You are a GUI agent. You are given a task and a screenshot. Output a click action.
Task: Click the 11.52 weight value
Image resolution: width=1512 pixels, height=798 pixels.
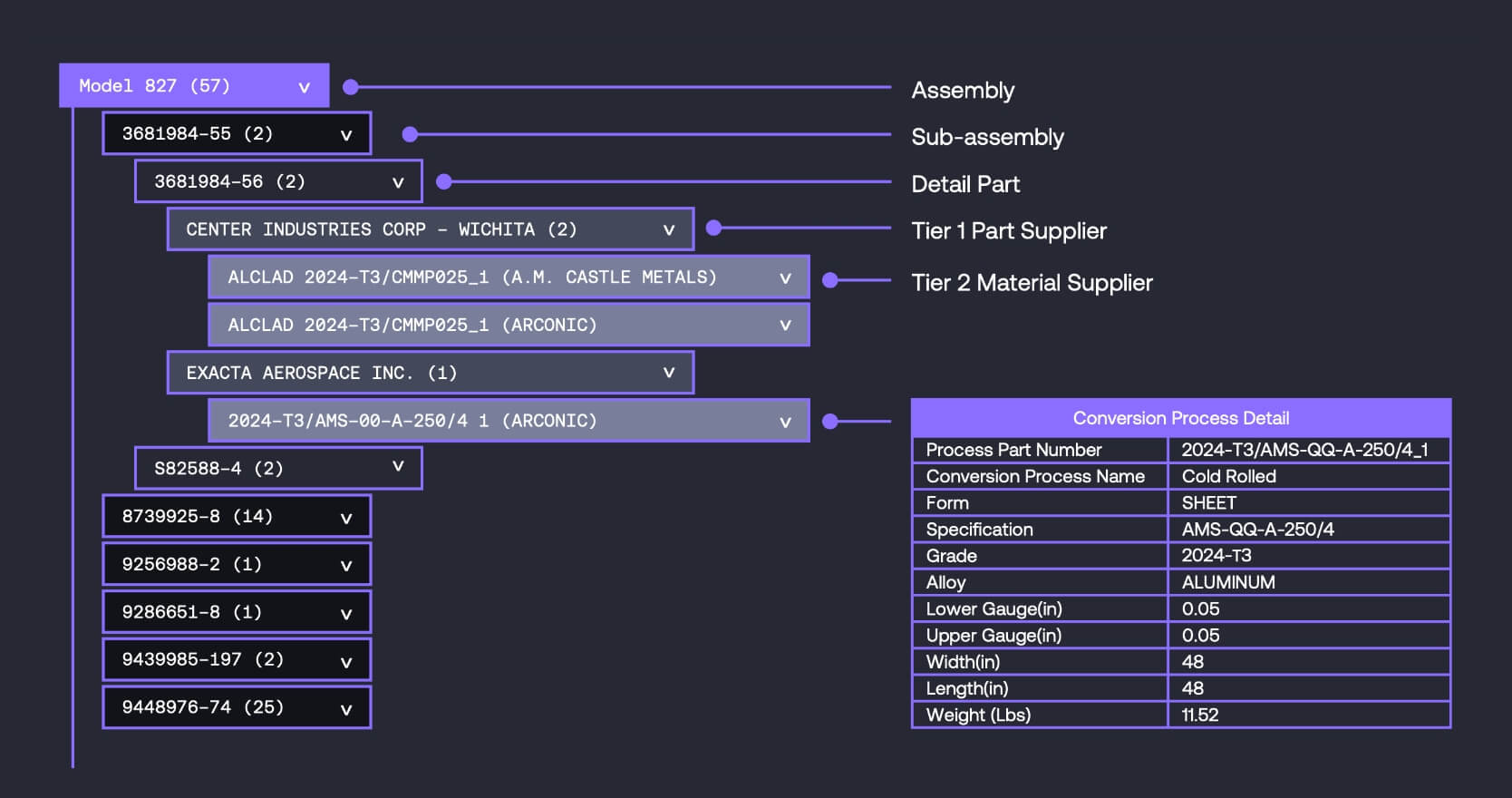pos(1200,715)
